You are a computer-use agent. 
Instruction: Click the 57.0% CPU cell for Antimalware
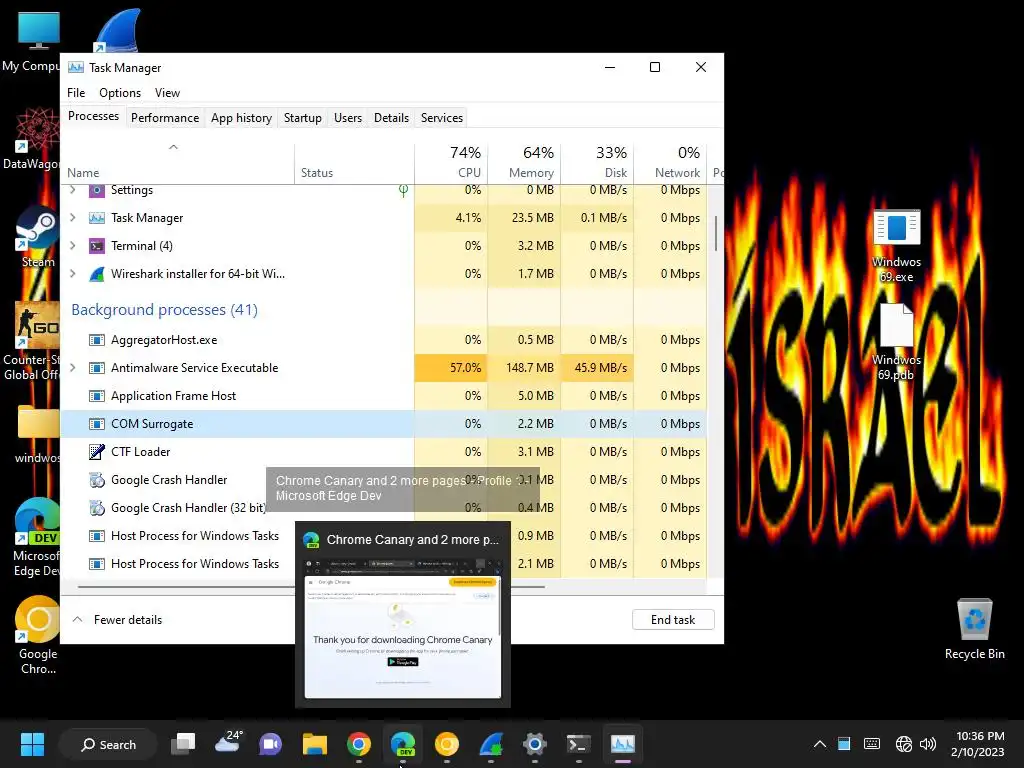click(x=451, y=368)
